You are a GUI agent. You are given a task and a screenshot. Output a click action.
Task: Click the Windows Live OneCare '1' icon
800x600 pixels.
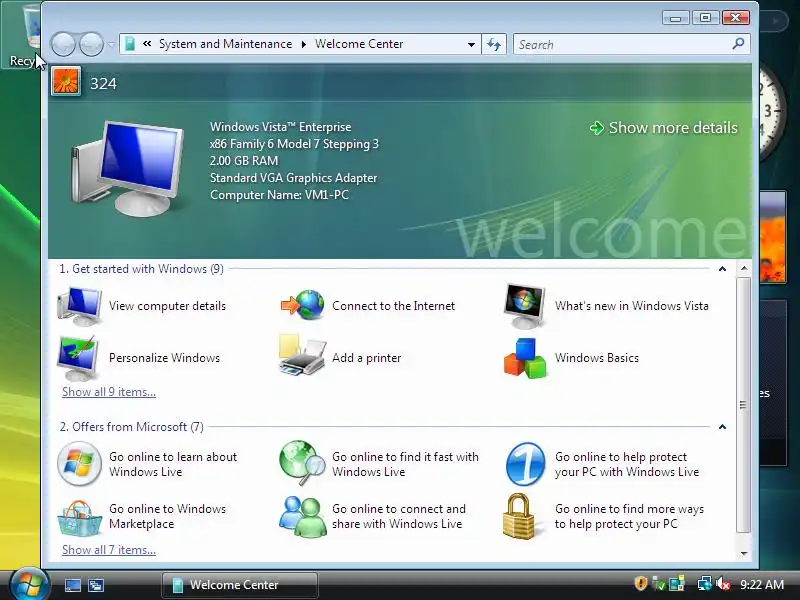coord(525,464)
